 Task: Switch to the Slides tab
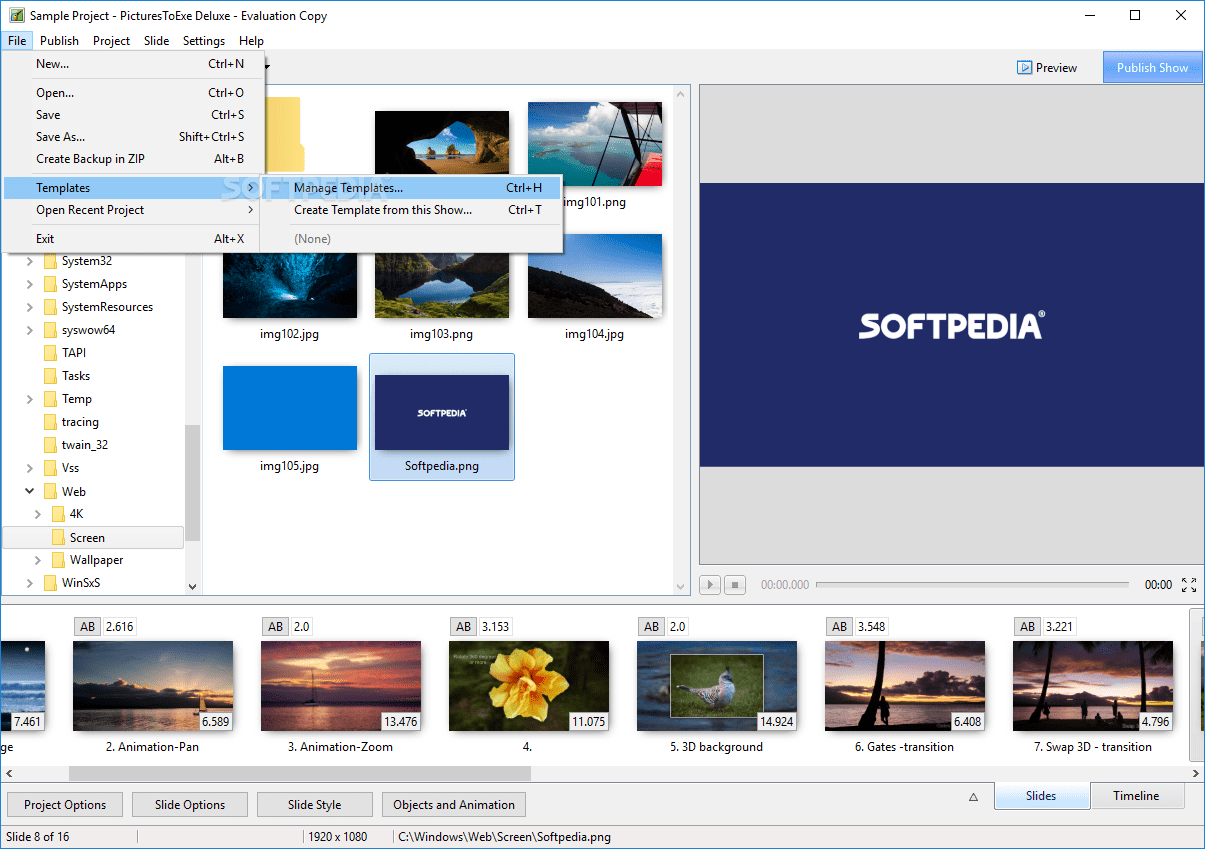[1041, 796]
